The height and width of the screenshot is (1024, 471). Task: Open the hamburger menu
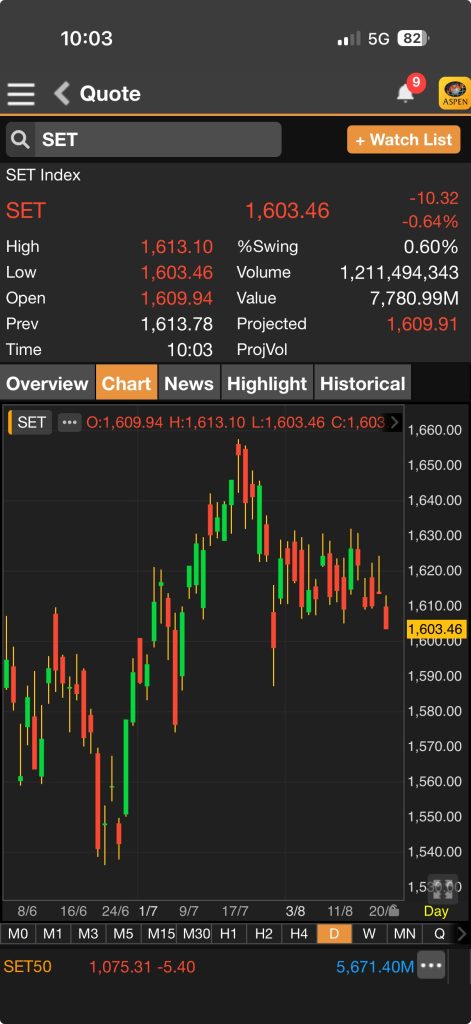point(21,93)
